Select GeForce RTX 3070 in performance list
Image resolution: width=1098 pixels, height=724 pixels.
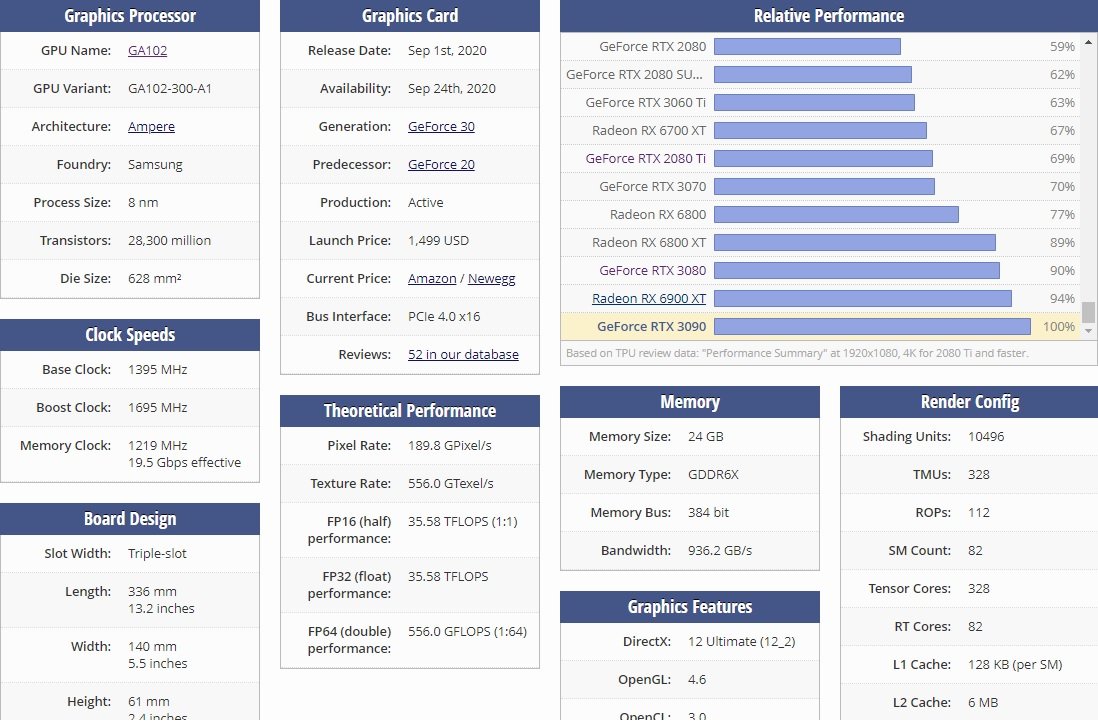point(653,186)
